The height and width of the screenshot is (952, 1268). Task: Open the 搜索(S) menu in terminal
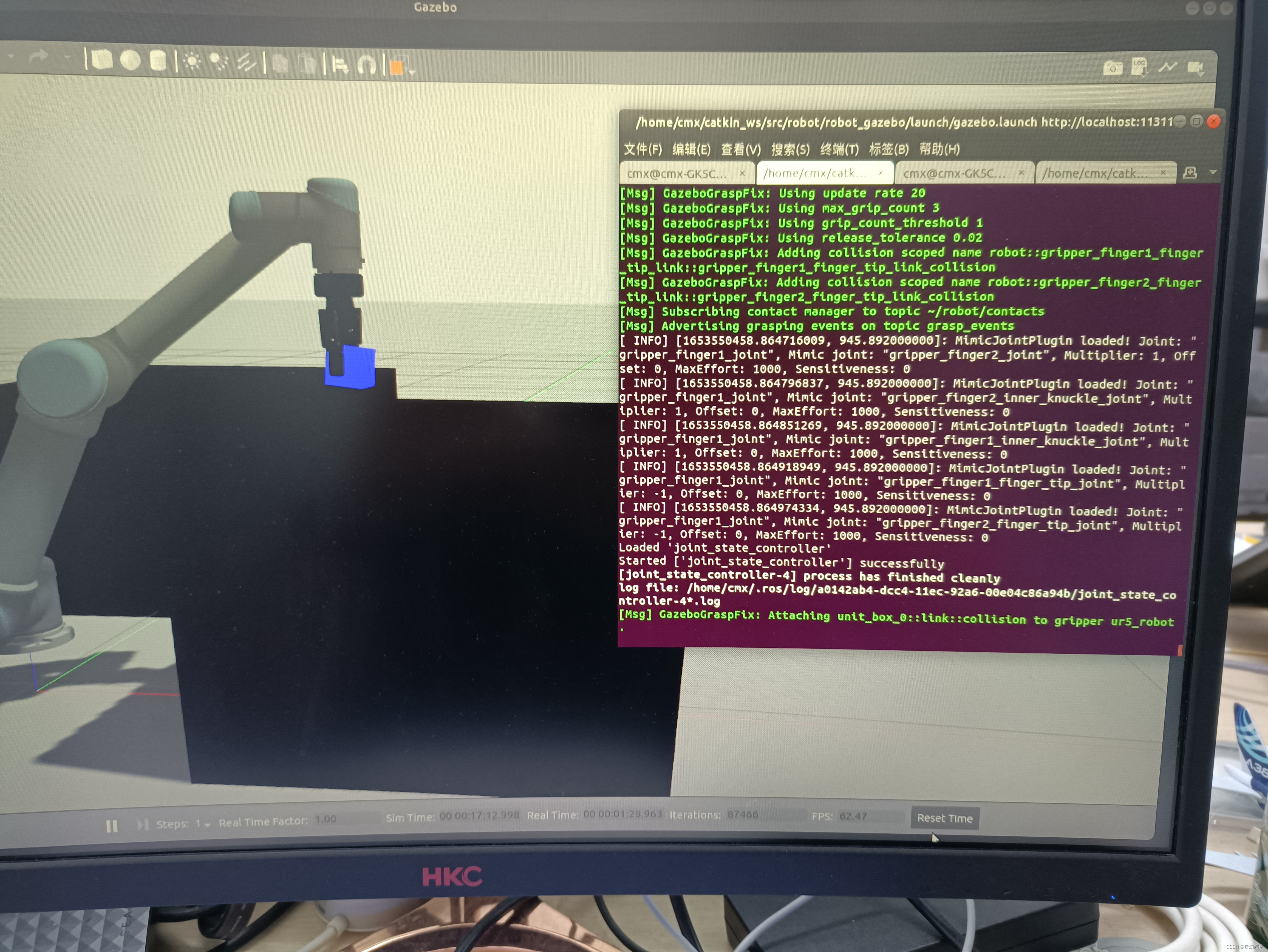(790, 150)
